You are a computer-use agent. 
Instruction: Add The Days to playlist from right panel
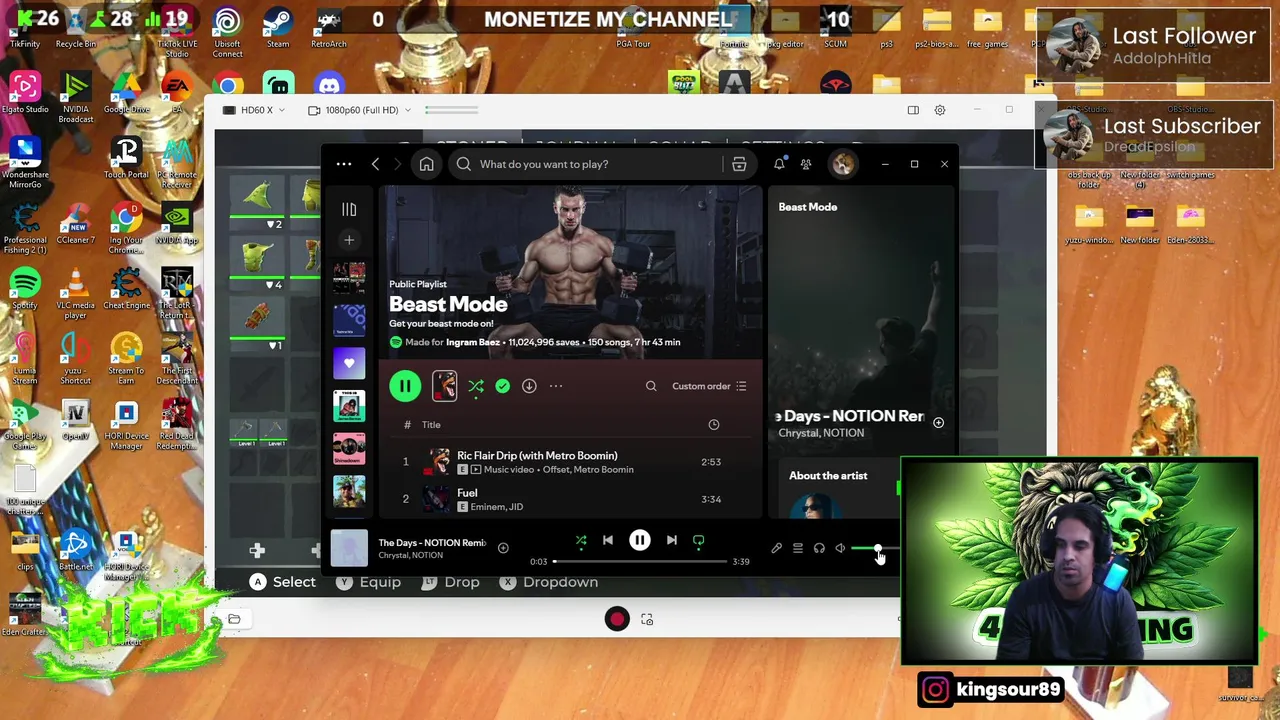pyautogui.click(x=938, y=423)
